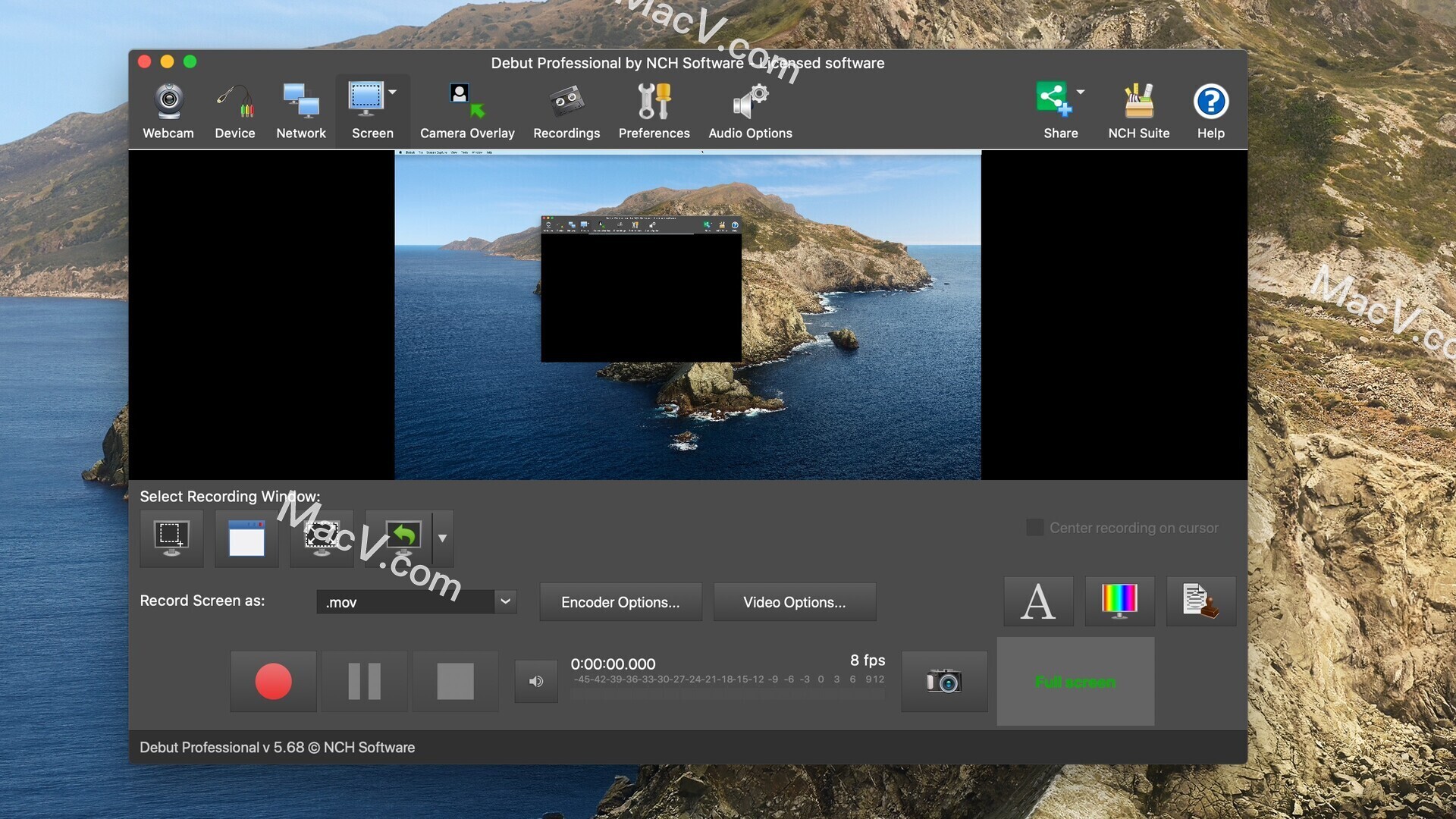This screenshot has width=1456, height=819.
Task: Open the NCH Suite
Action: [1139, 111]
